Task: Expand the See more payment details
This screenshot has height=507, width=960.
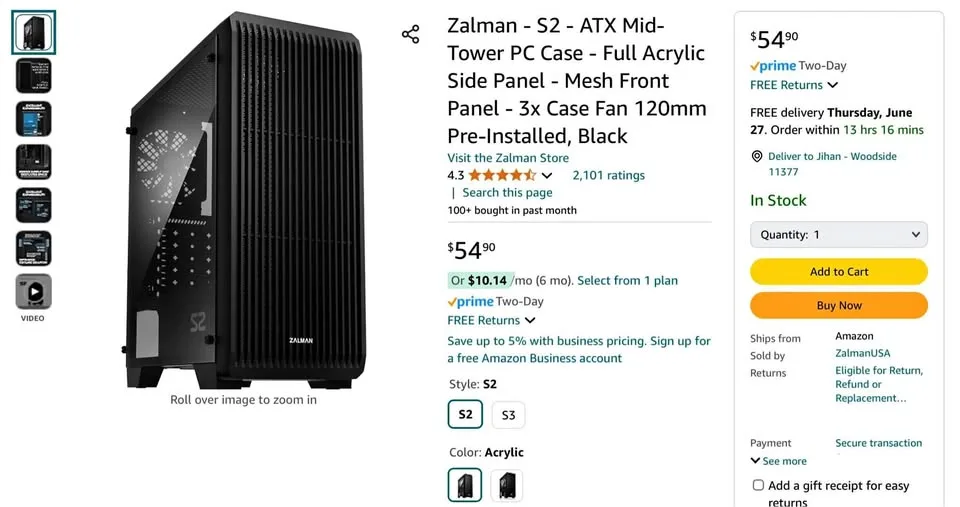Action: point(778,461)
